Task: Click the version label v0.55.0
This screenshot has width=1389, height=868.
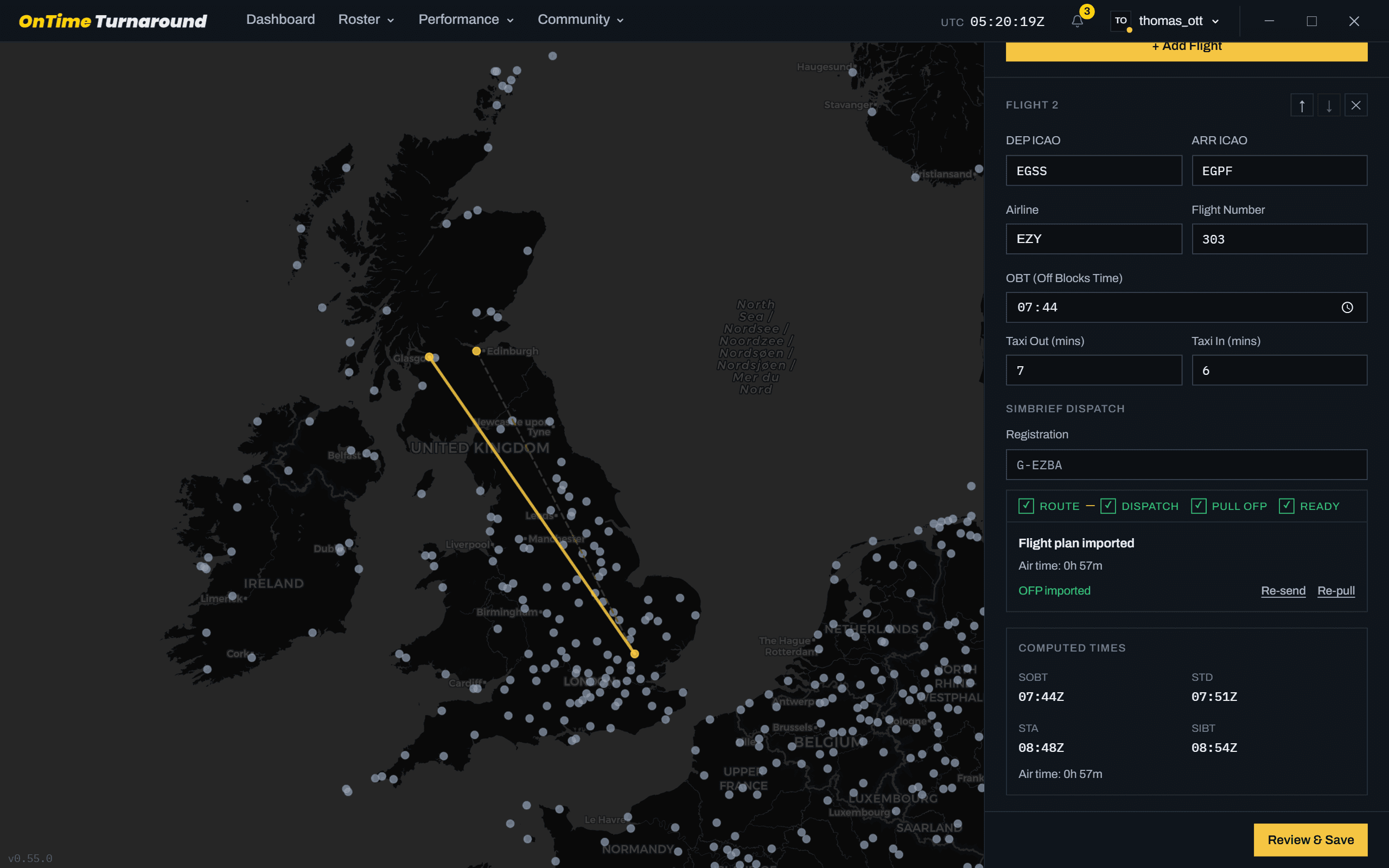Action: [x=30, y=858]
